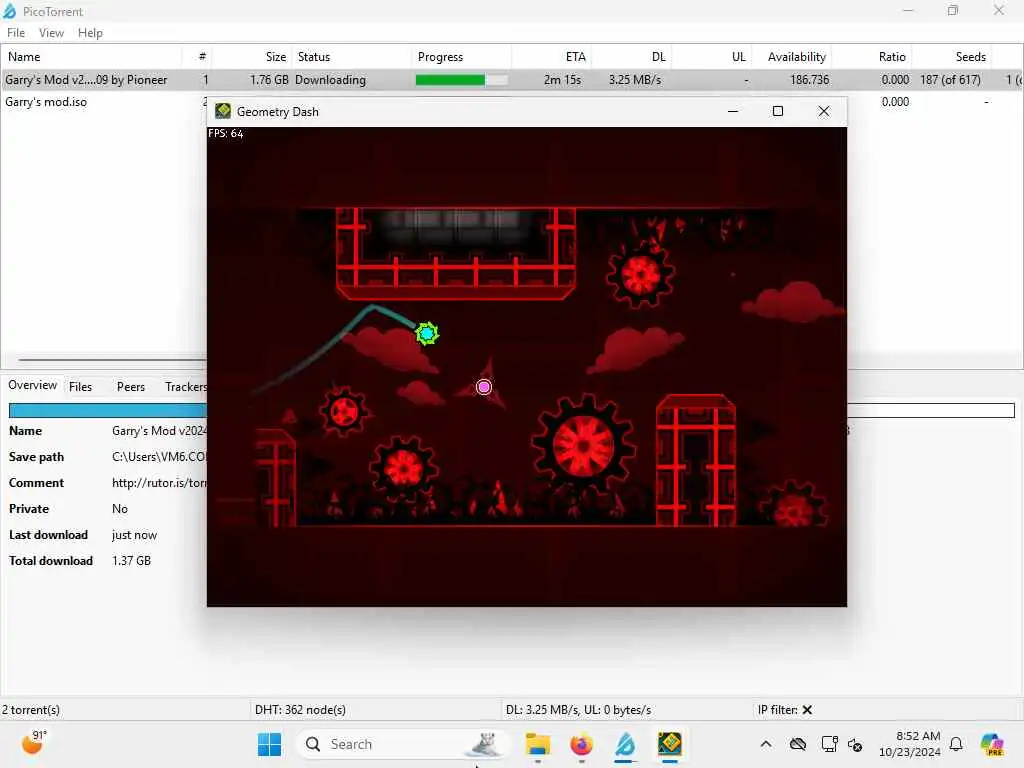Open the Help menu in PicoTorrent
This screenshot has height=768, width=1024.
[90, 33]
